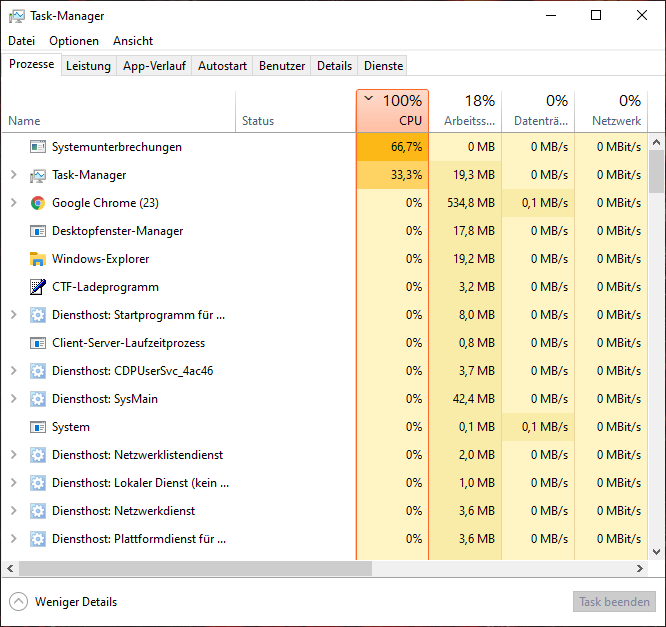This screenshot has height=627, width=666.
Task: Expand Diensthost: Plattformdienst für row
Action: 14,539
